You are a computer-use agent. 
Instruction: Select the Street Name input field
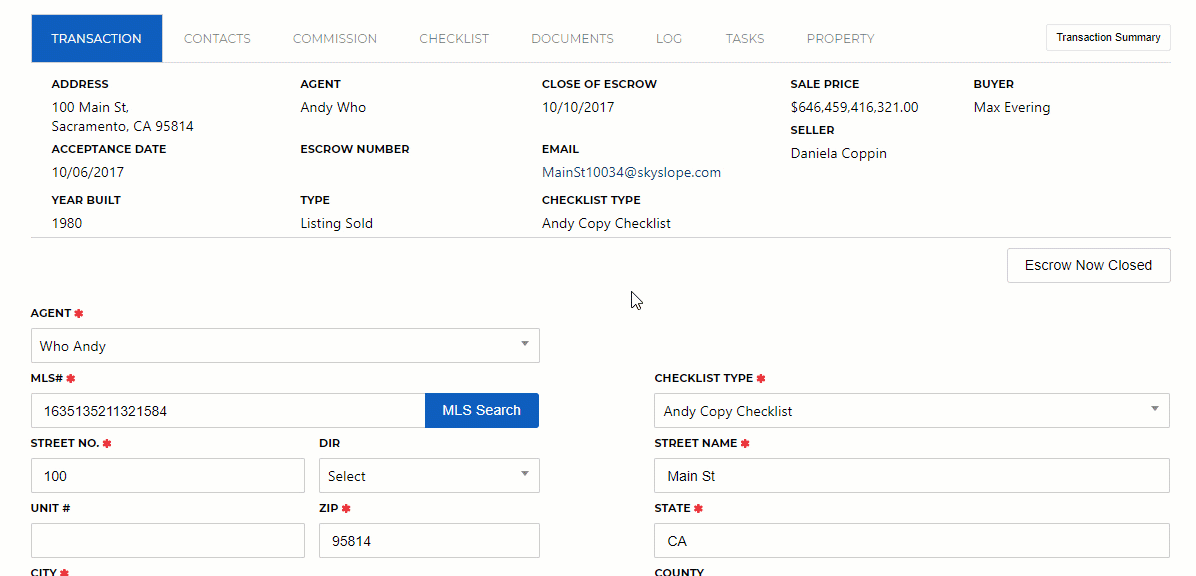click(911, 475)
